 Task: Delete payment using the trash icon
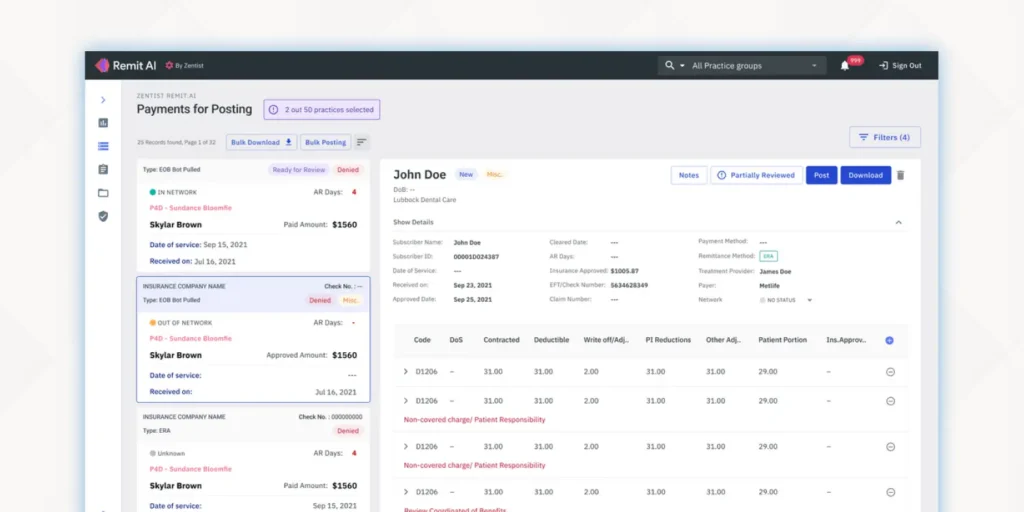tap(900, 175)
